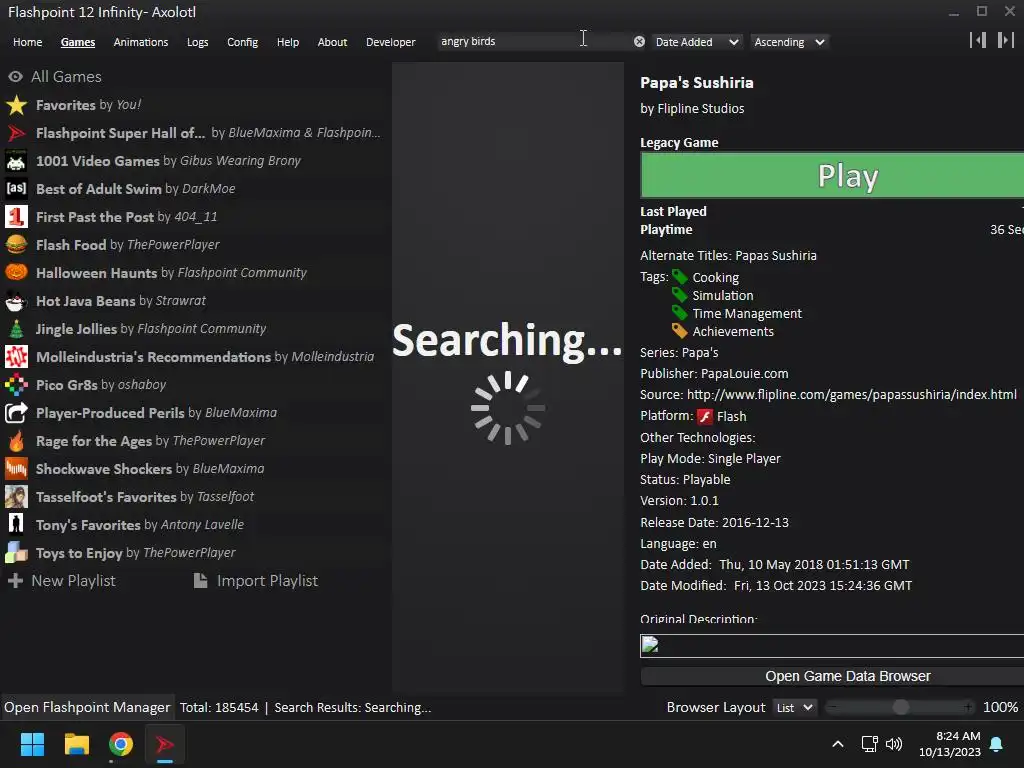Click the Halloween Haunts pumpkin icon
The width and height of the screenshot is (1024, 768).
click(16, 273)
